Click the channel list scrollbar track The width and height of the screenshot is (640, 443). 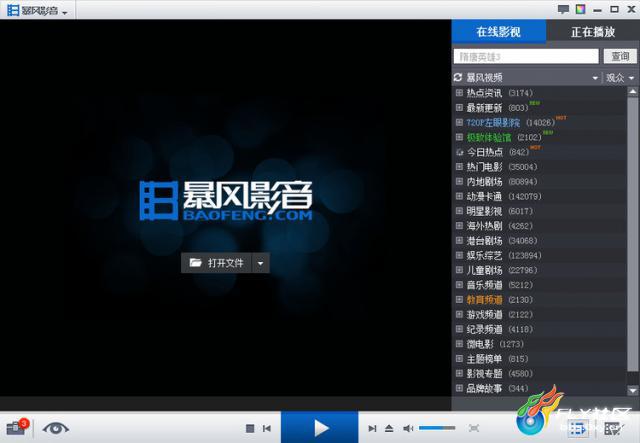click(633, 241)
